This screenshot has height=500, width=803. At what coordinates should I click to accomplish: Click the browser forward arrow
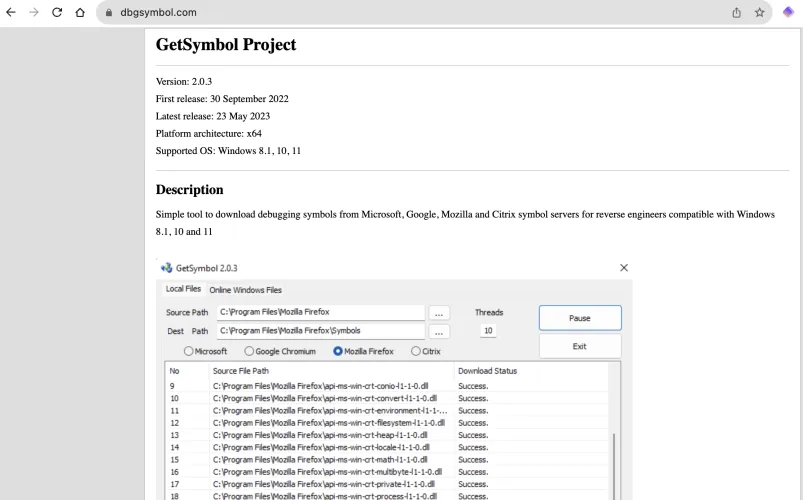(x=33, y=12)
